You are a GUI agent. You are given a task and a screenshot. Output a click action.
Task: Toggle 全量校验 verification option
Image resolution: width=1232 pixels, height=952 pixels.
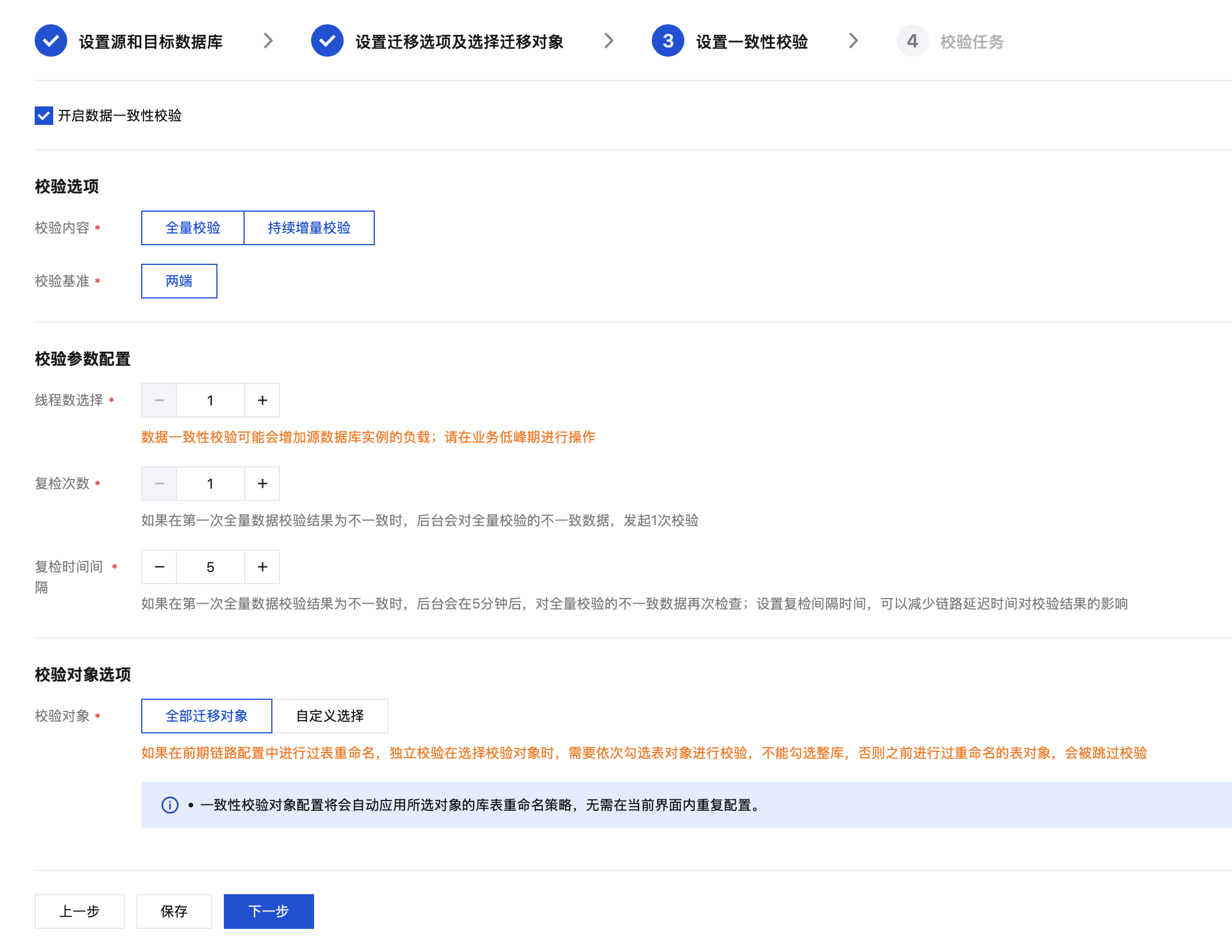[x=193, y=228]
